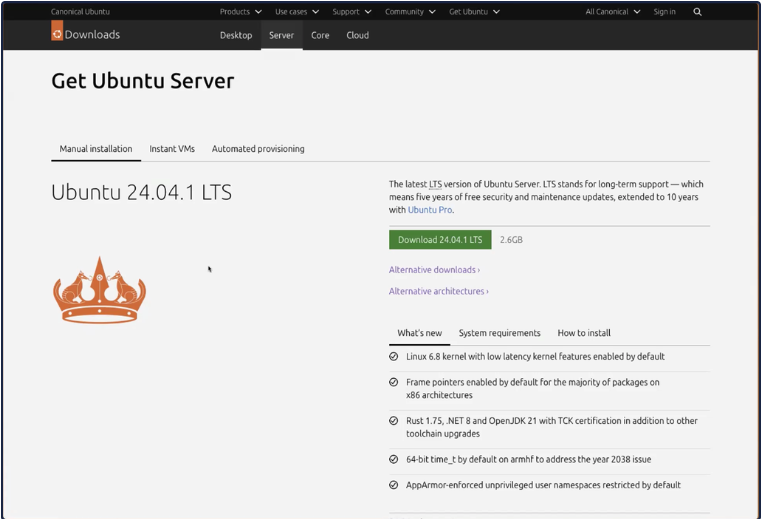Click the checkmark icon beside AppArmor-enforced item
The image size is (762, 519).
click(x=393, y=485)
